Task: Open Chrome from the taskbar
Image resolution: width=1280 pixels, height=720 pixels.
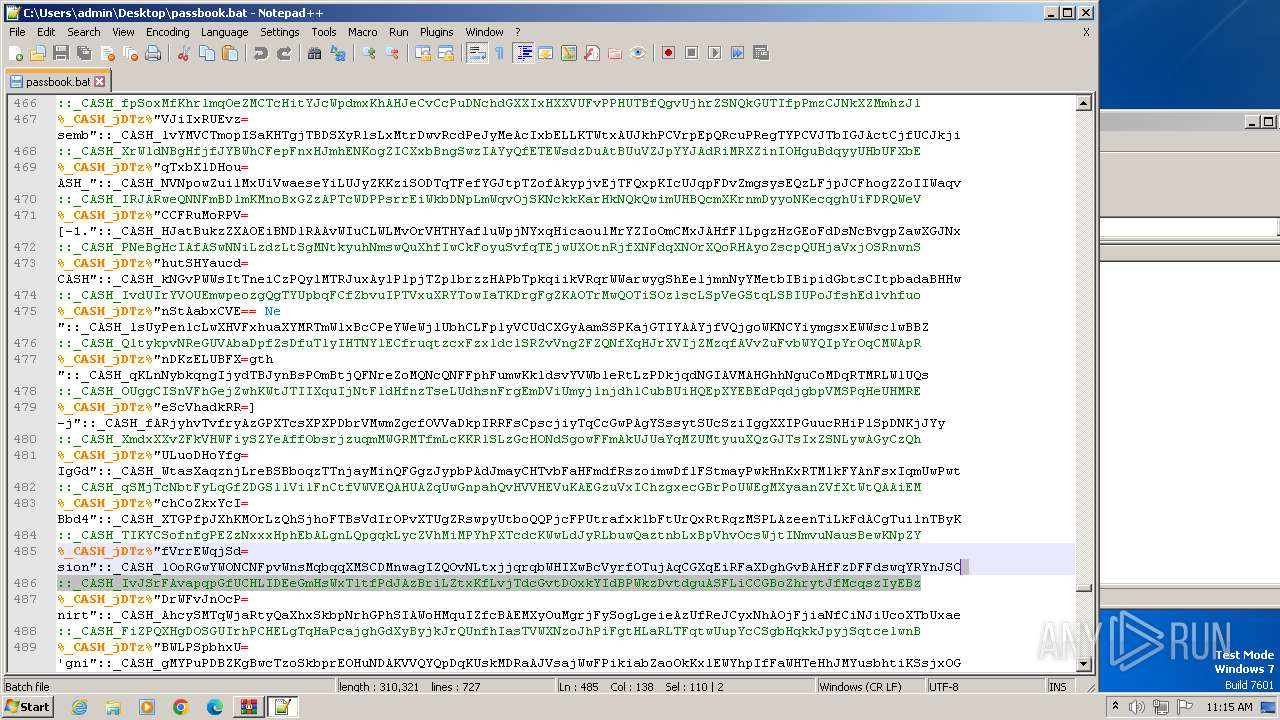Action: click(180, 707)
